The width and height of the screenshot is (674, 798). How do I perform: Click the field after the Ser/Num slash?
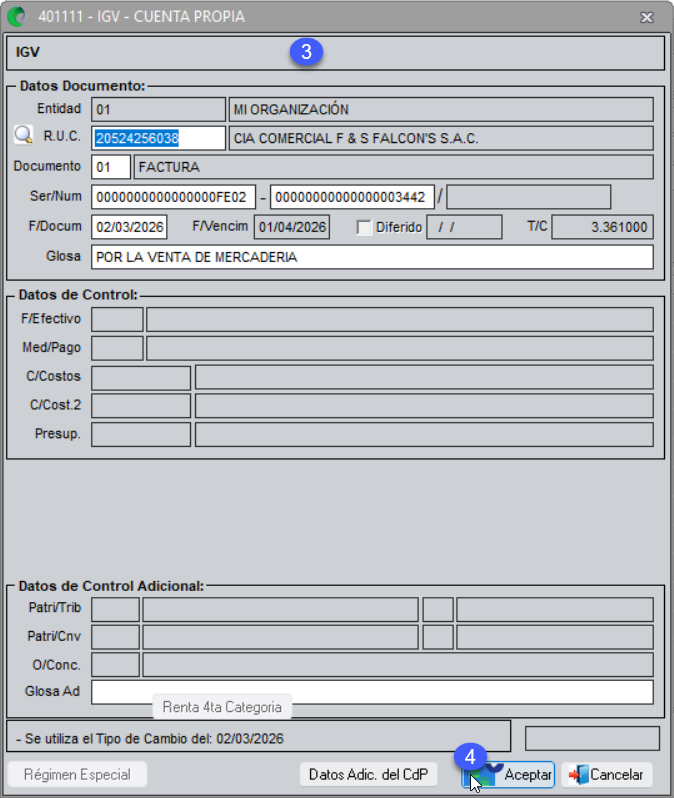click(528, 197)
